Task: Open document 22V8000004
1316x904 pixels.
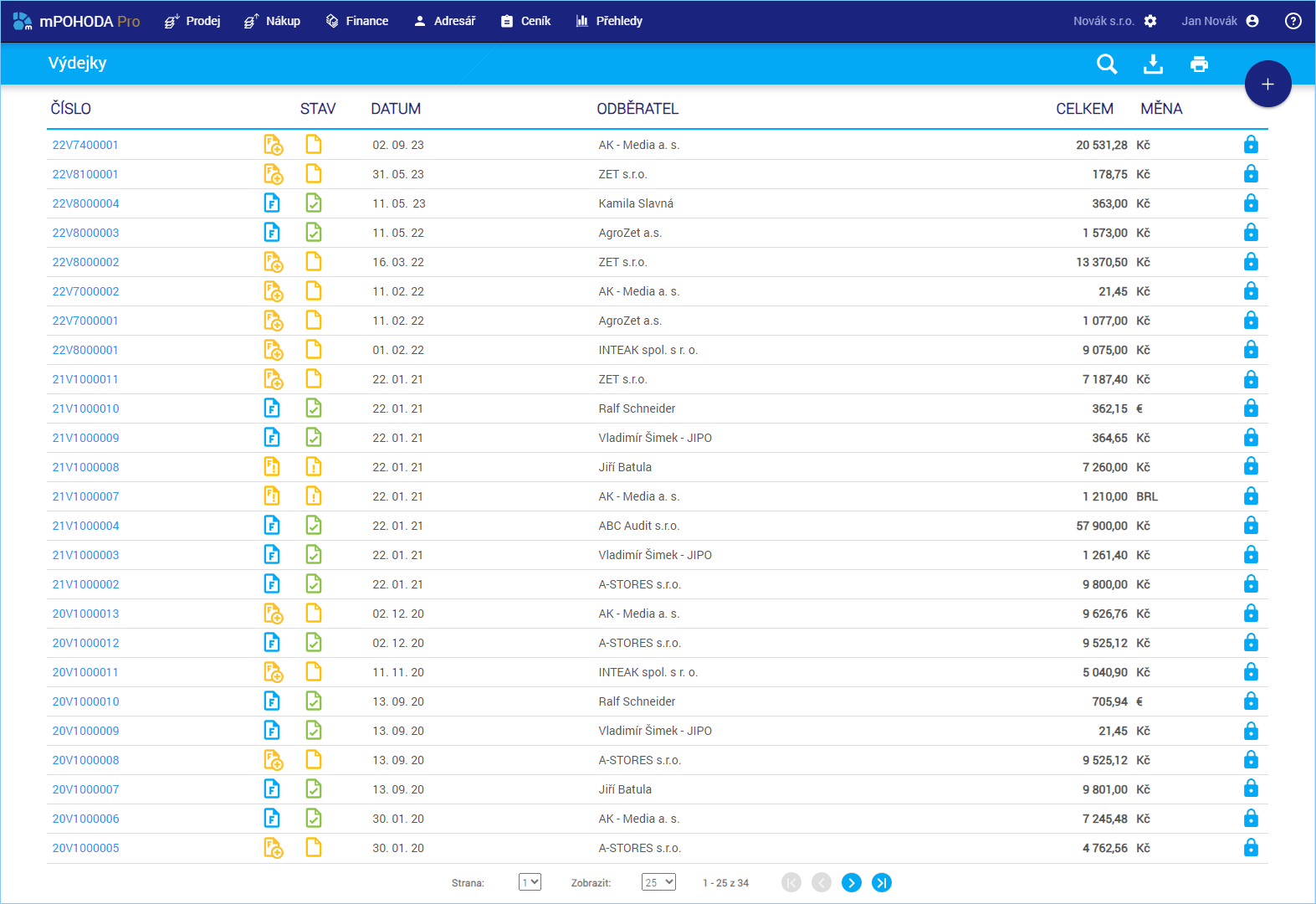Action: pyautogui.click(x=85, y=203)
